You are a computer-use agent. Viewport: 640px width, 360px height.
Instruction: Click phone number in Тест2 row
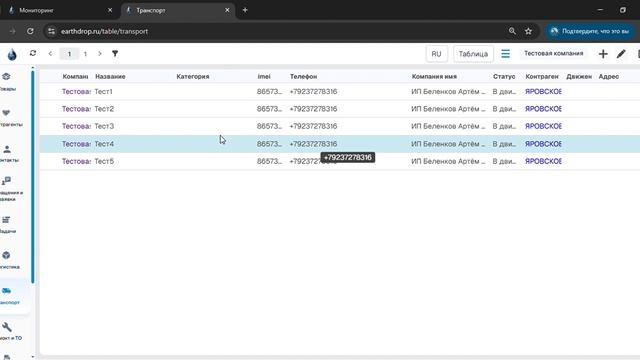point(313,109)
